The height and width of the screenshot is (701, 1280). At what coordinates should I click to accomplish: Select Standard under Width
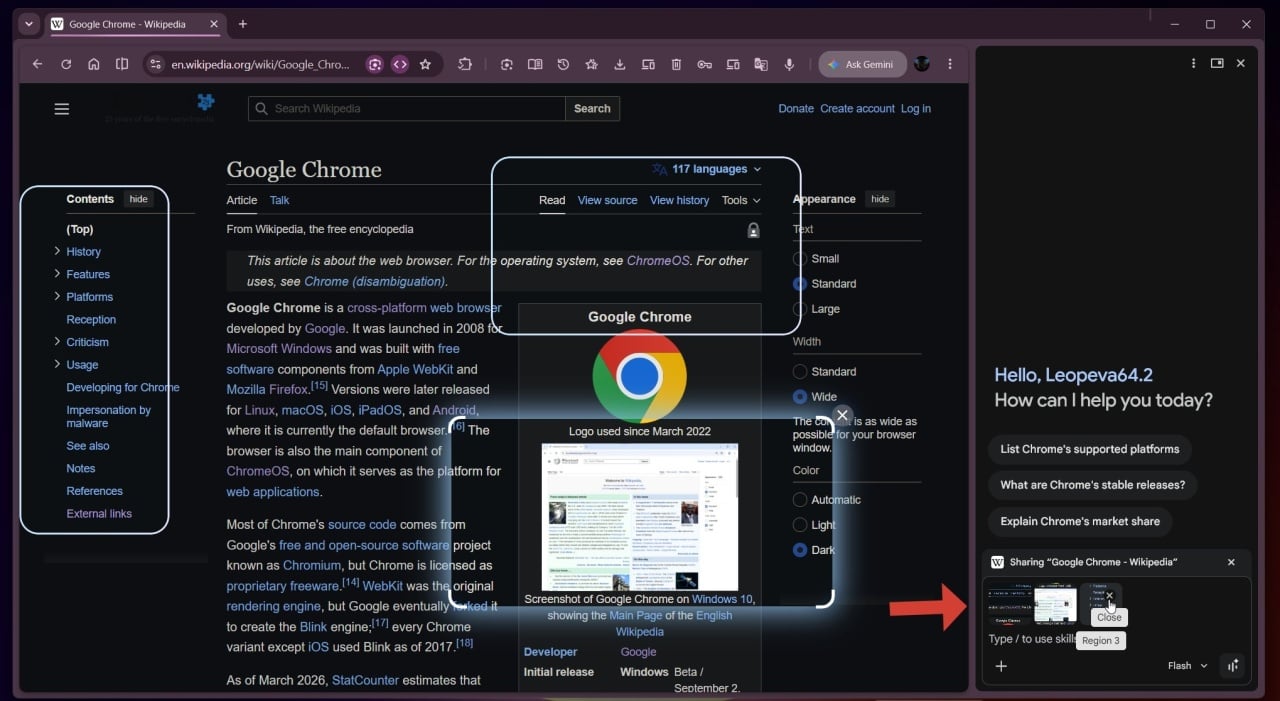point(800,372)
